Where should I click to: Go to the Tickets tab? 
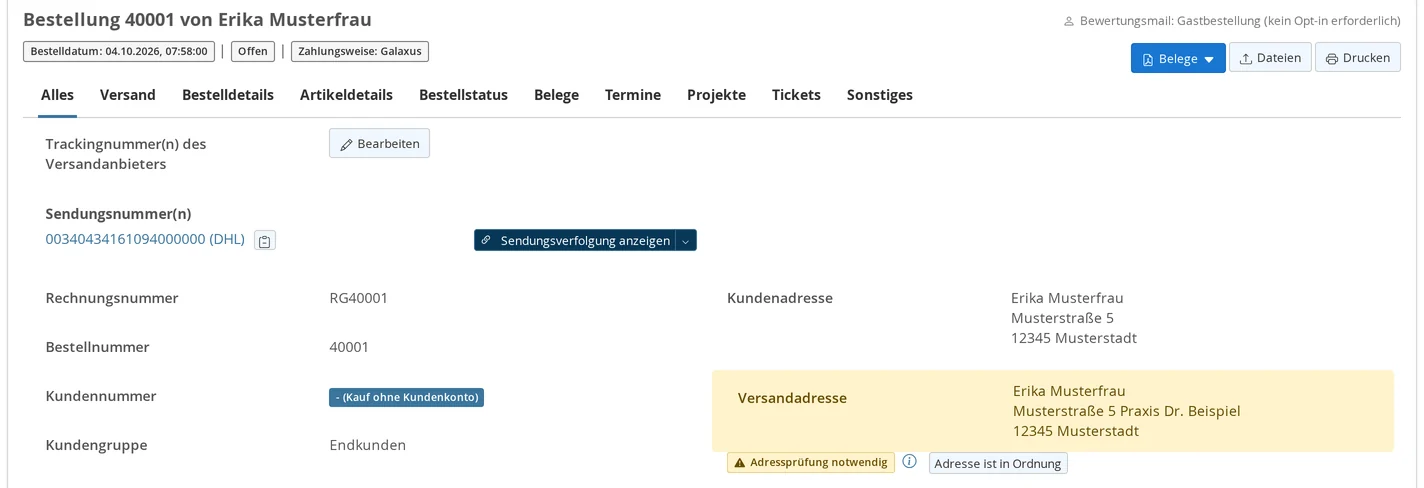pos(796,95)
